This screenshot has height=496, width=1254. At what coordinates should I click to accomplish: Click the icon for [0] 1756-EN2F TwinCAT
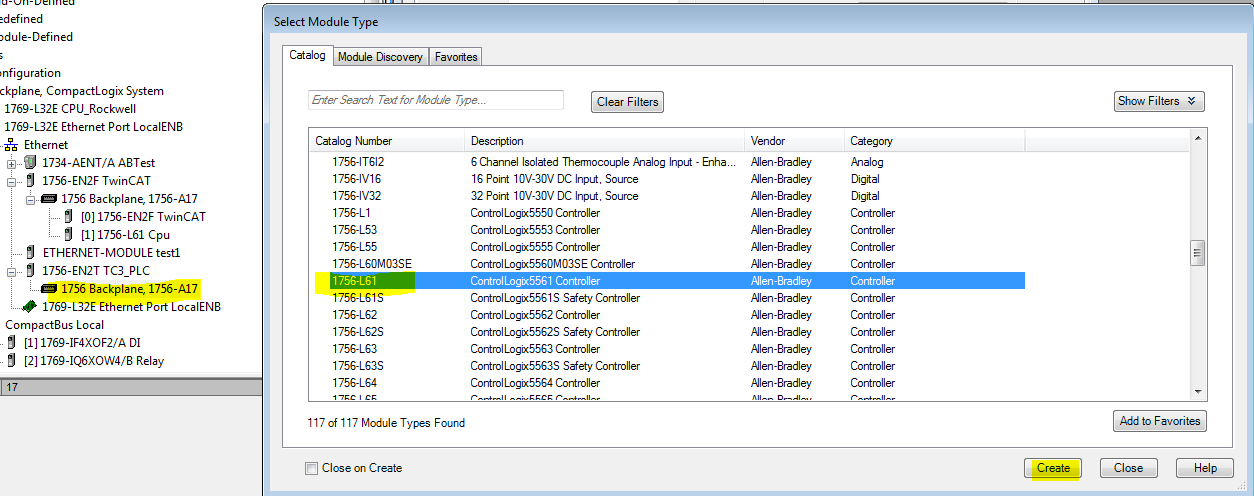point(68,217)
